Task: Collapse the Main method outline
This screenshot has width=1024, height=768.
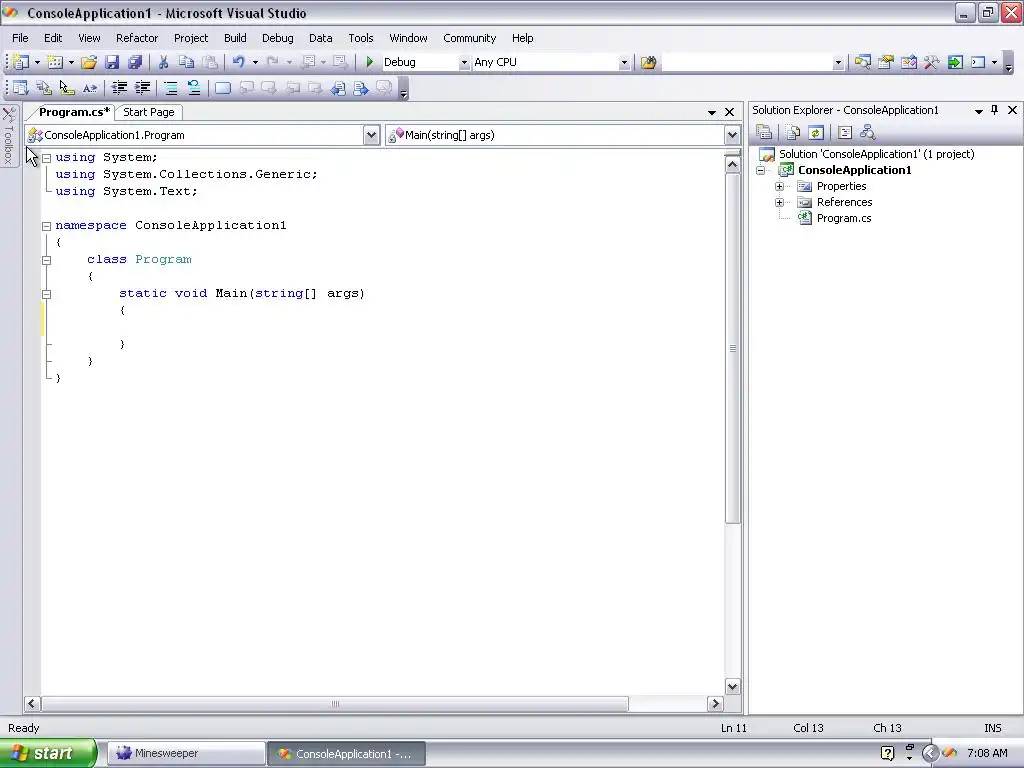Action: [46, 294]
